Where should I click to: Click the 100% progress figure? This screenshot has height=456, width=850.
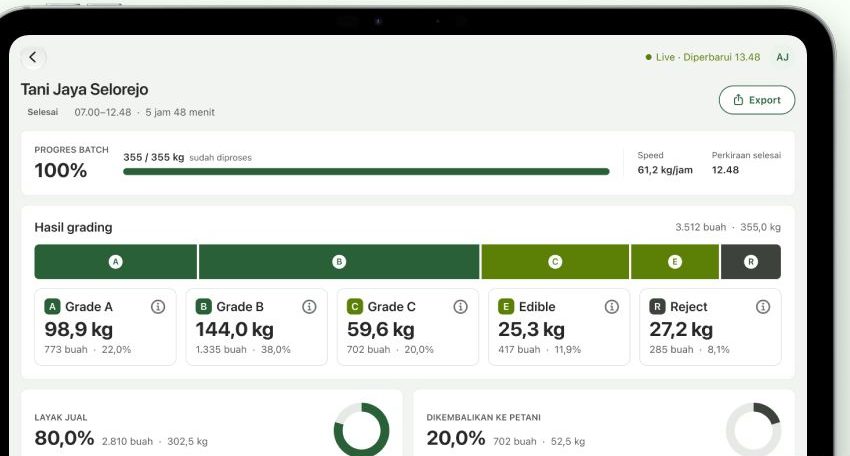coord(61,171)
